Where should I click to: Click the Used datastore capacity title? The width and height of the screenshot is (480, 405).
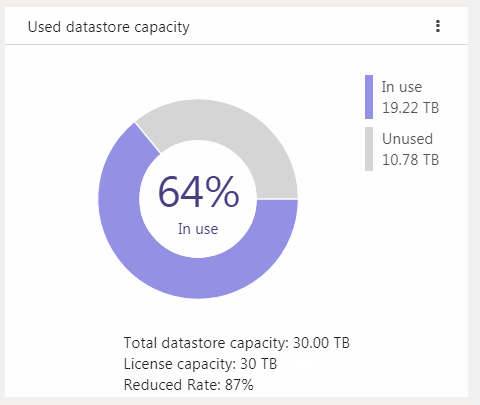click(x=109, y=27)
